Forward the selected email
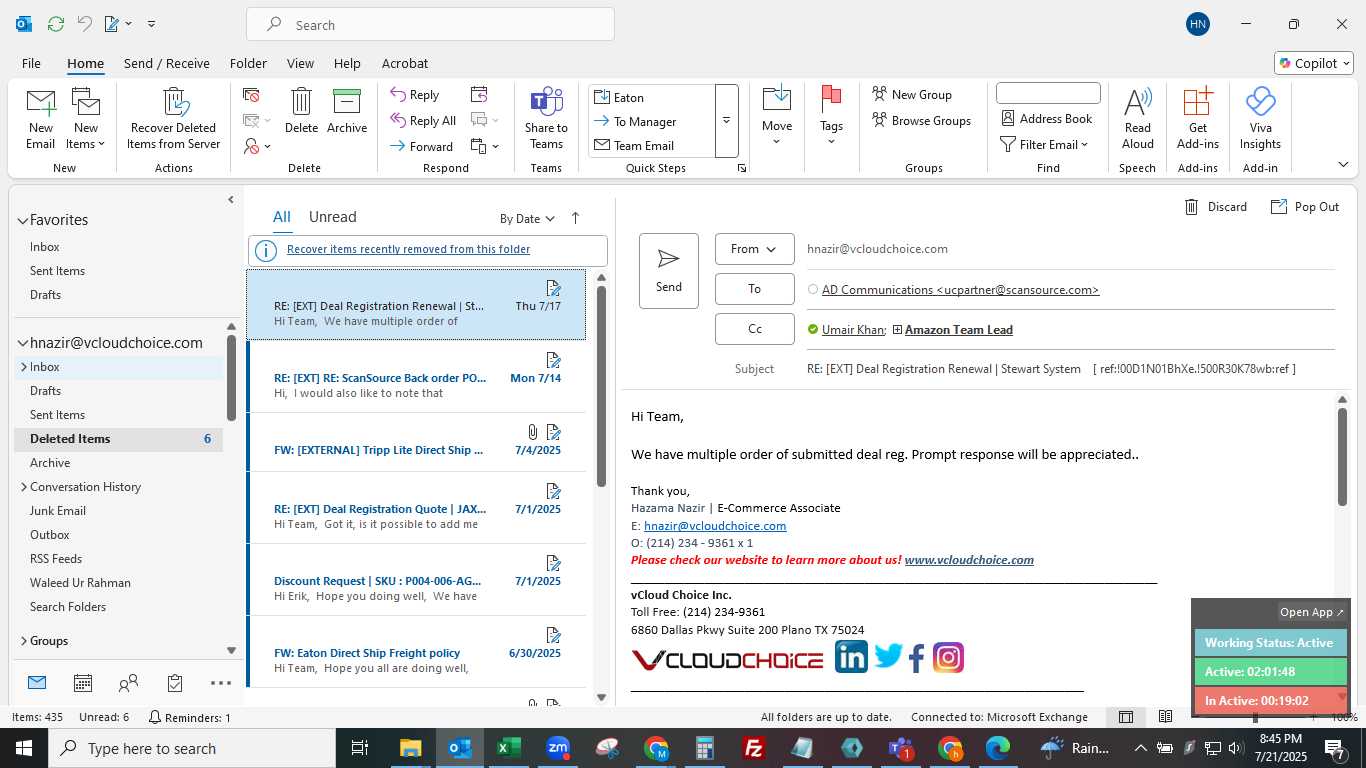This screenshot has height=768, width=1366. click(x=422, y=146)
